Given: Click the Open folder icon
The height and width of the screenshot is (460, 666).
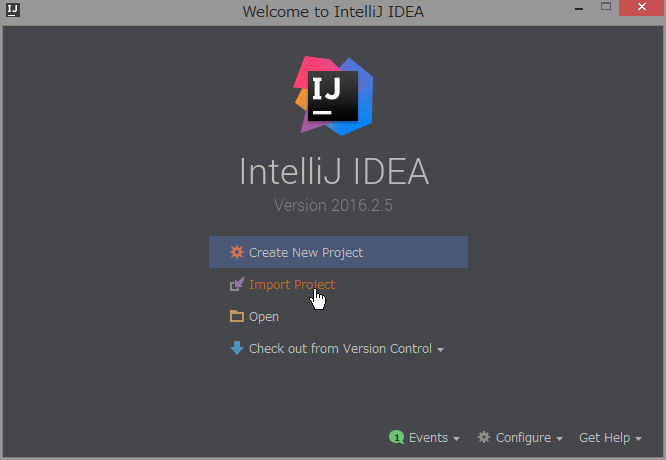Looking at the screenshot, I should pos(236,317).
